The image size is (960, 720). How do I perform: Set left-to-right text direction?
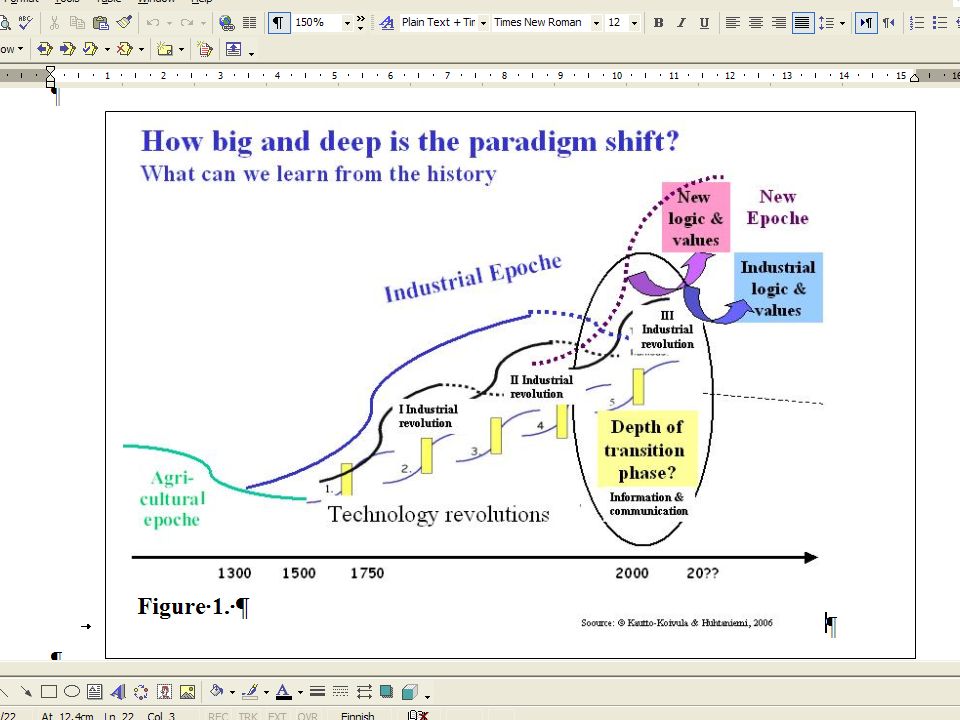(866, 23)
